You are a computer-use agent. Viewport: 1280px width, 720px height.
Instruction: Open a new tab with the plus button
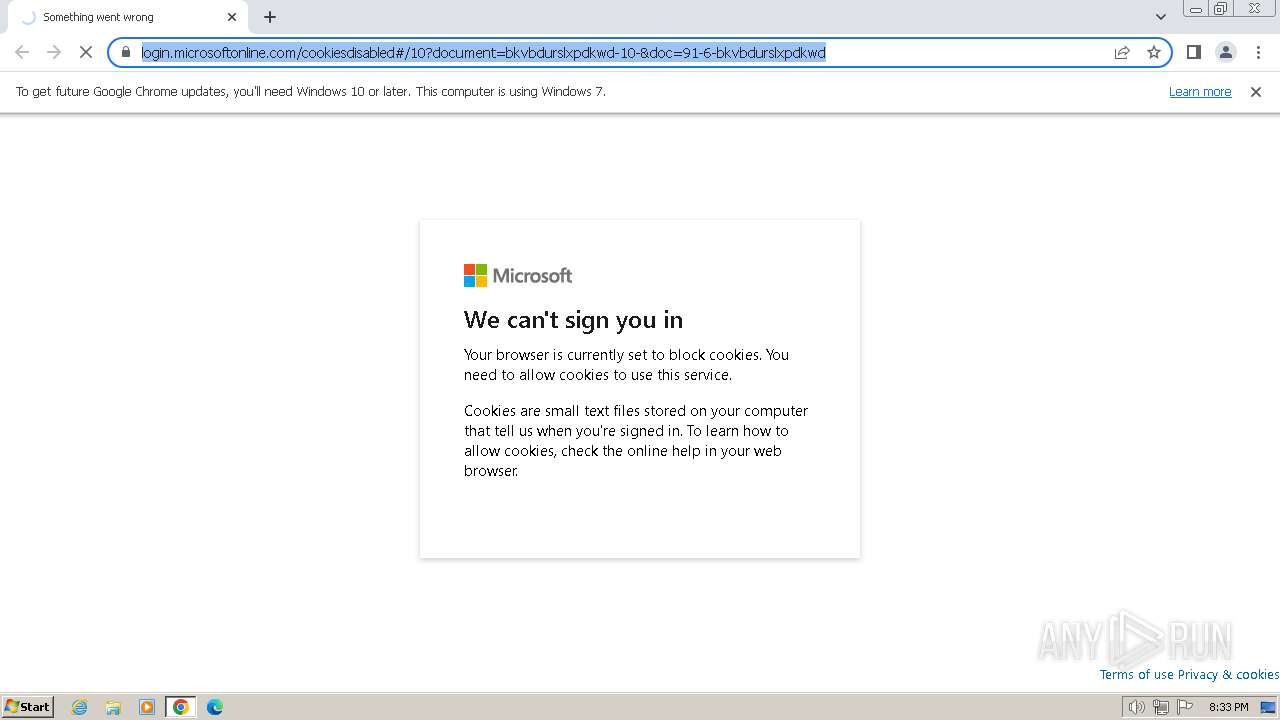coord(270,17)
